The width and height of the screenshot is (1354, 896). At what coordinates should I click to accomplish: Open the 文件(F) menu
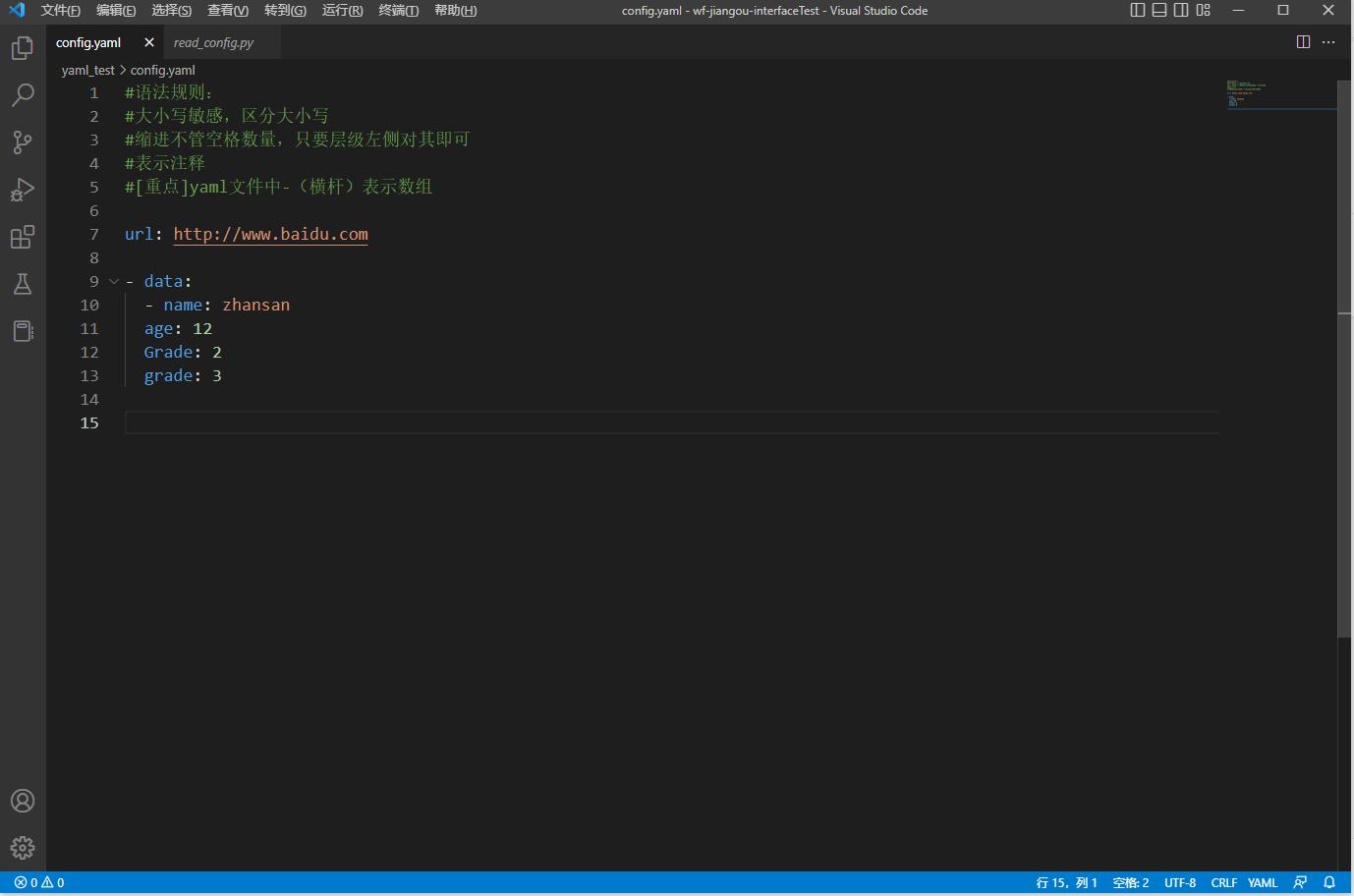(61, 11)
